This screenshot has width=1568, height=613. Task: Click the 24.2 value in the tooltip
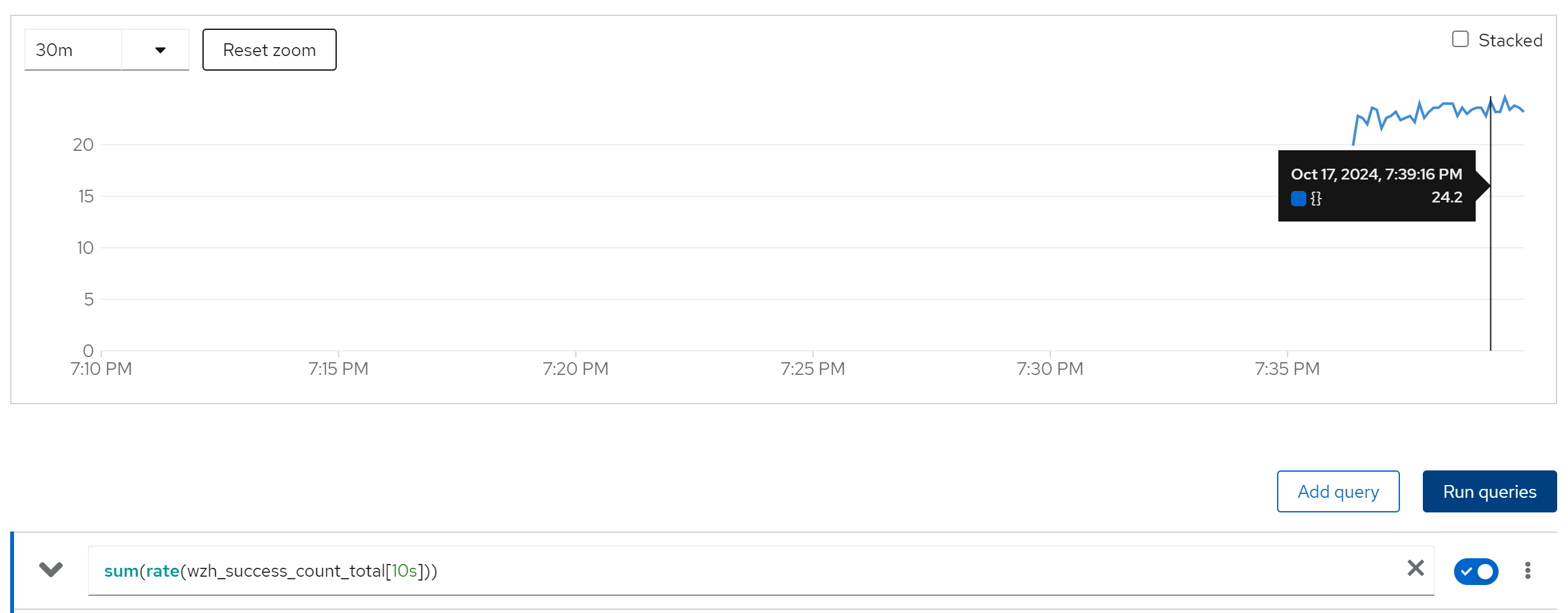point(1446,197)
